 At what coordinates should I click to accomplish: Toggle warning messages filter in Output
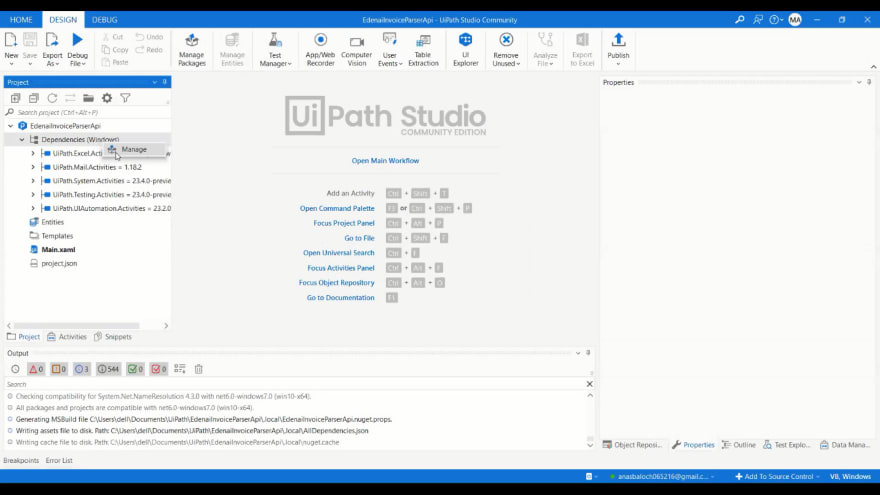tap(59, 369)
